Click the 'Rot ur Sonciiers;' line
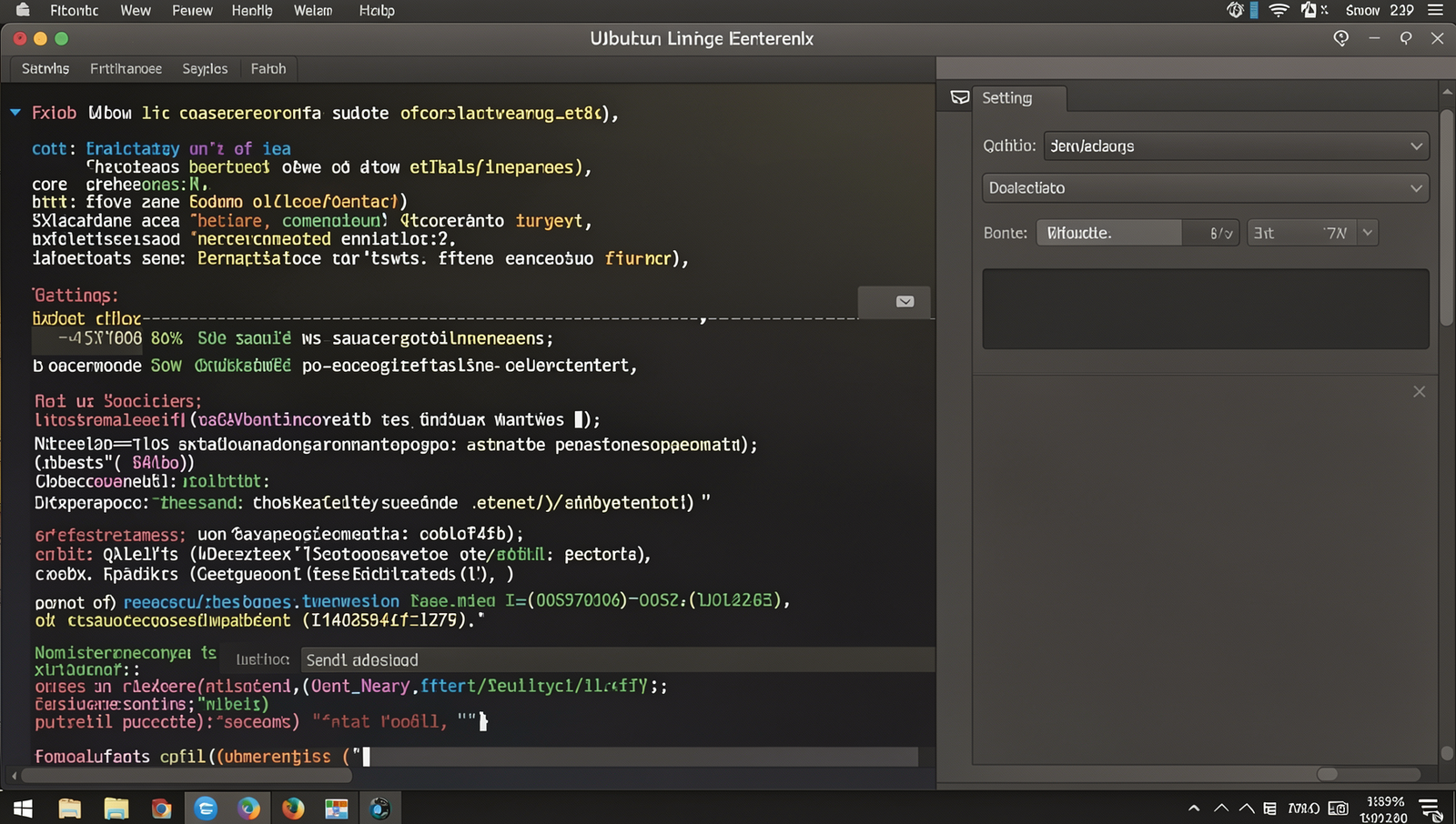 tap(118, 401)
